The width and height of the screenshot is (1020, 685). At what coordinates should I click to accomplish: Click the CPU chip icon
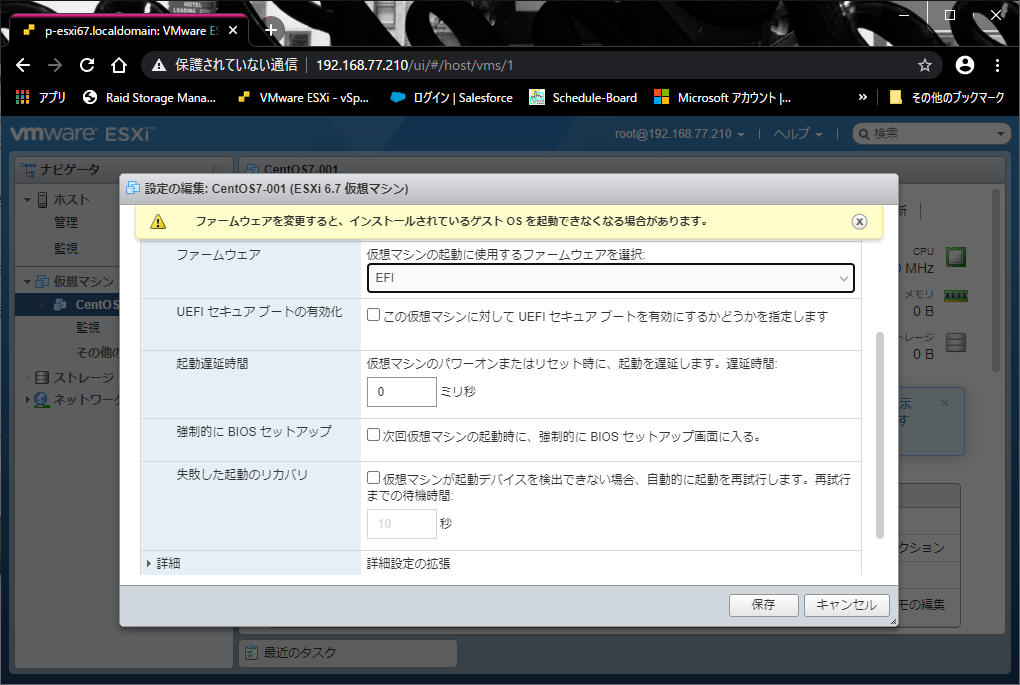point(956,257)
